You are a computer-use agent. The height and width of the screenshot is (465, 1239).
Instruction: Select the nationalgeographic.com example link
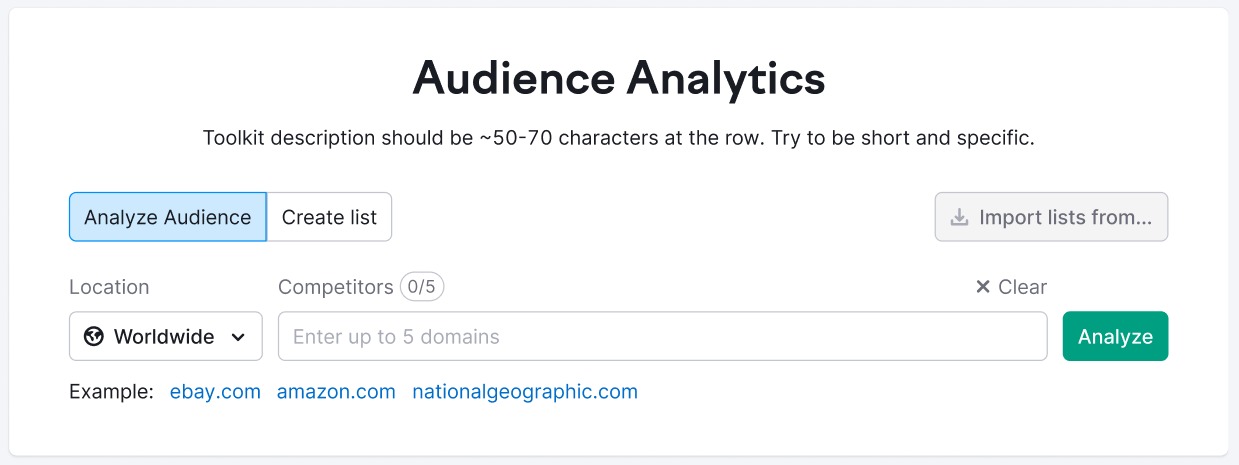(525, 392)
